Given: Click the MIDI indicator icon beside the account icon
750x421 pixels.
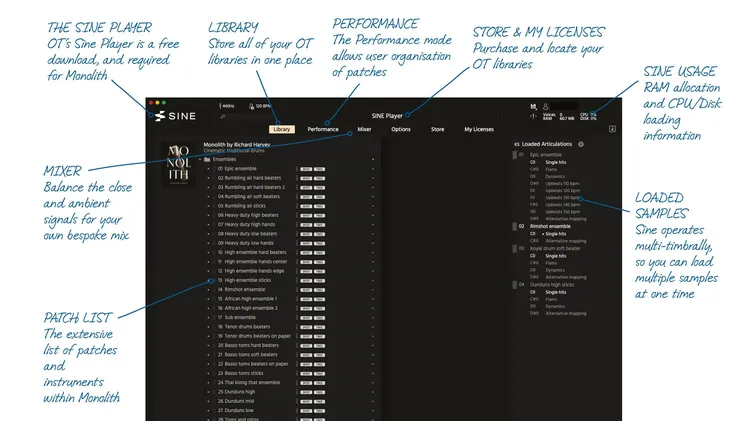Looking at the screenshot, I should [x=533, y=106].
